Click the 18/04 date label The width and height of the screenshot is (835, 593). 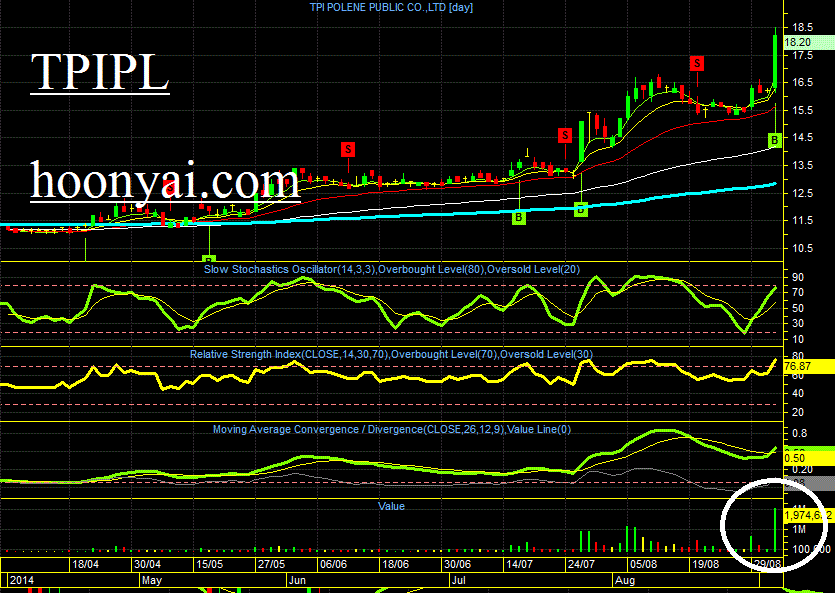(x=85, y=564)
